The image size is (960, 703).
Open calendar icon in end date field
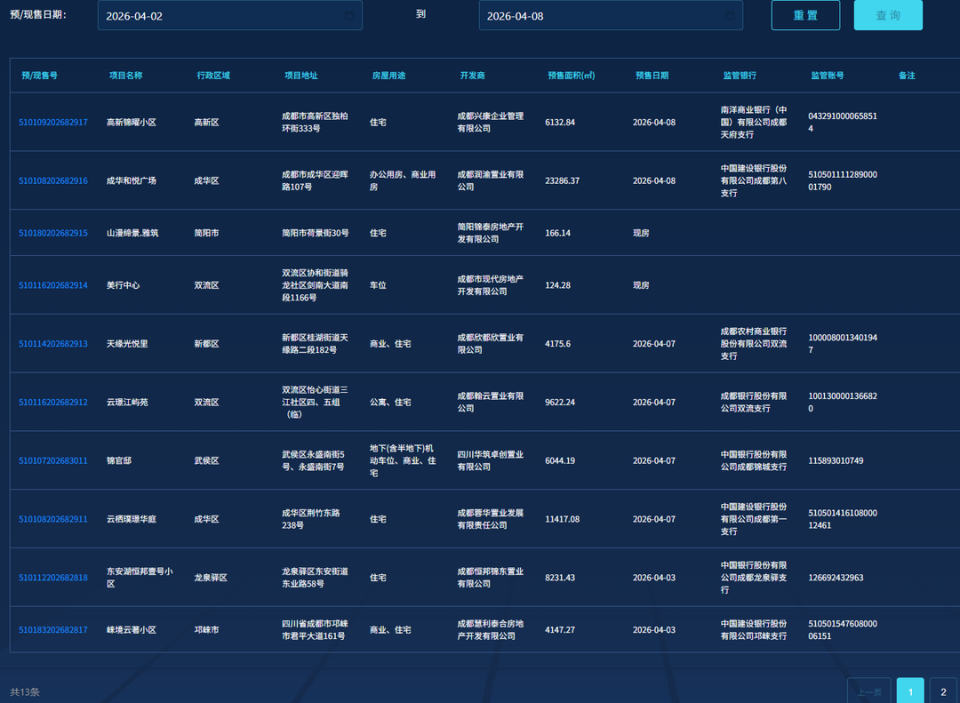[x=730, y=15]
